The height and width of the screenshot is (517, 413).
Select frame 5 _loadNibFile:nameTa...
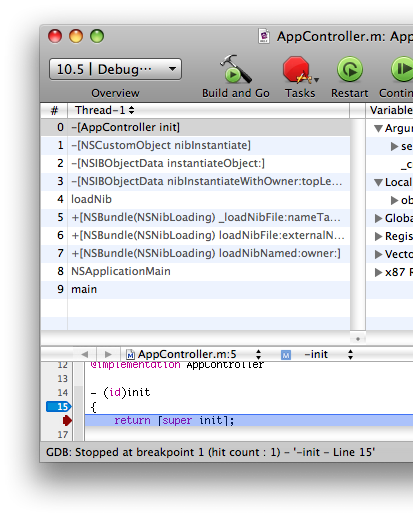195,217
